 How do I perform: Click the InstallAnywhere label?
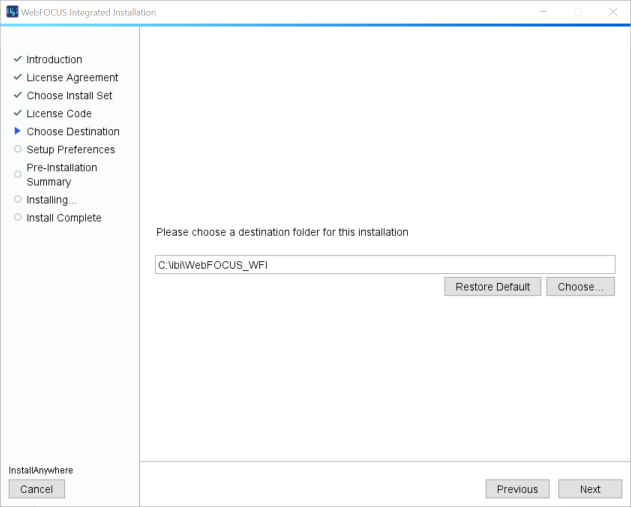click(41, 470)
